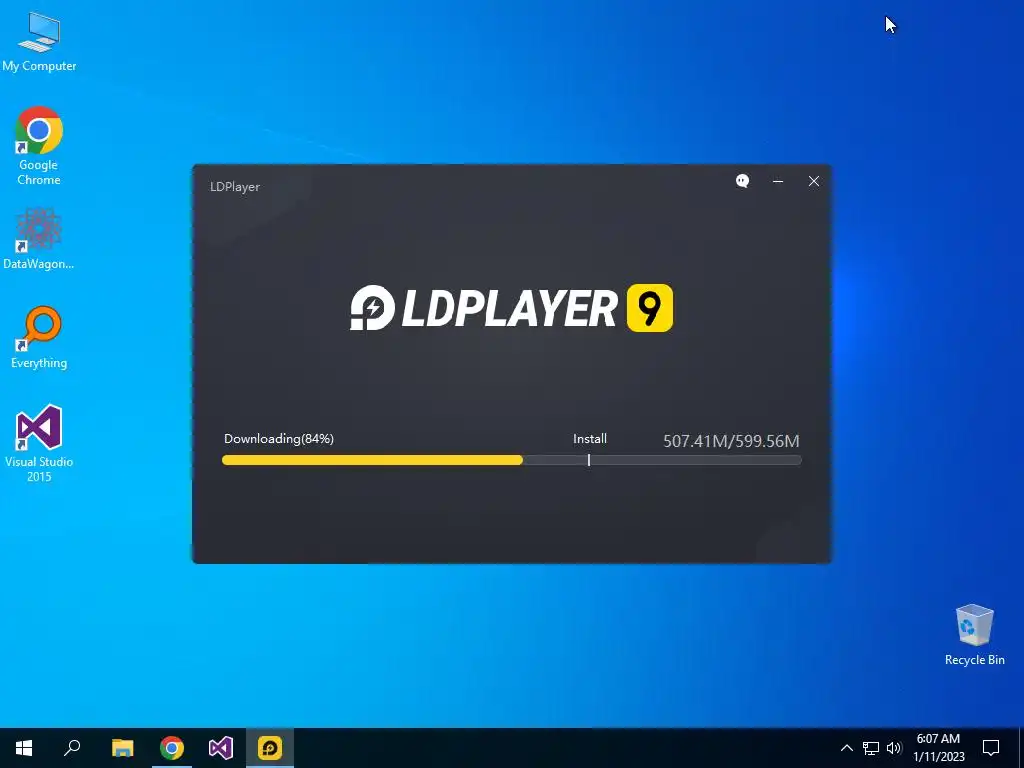Screen dimensions: 1024x768
Task: Open the volume tray icon
Action: 894,748
